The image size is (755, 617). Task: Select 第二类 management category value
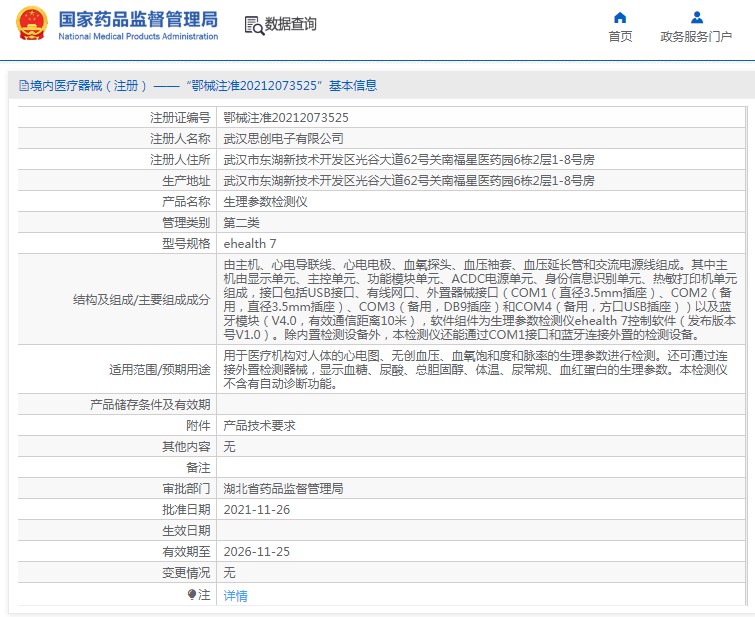click(x=241, y=223)
